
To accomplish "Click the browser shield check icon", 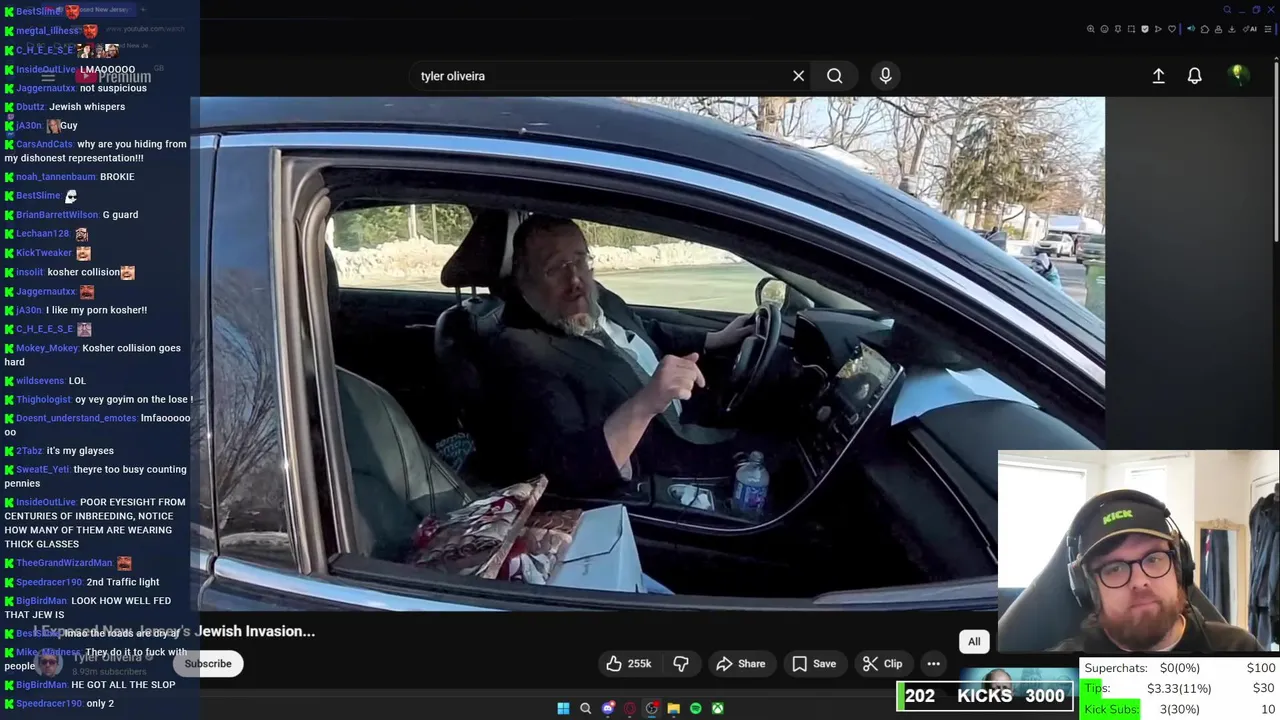I will pos(1145,29).
